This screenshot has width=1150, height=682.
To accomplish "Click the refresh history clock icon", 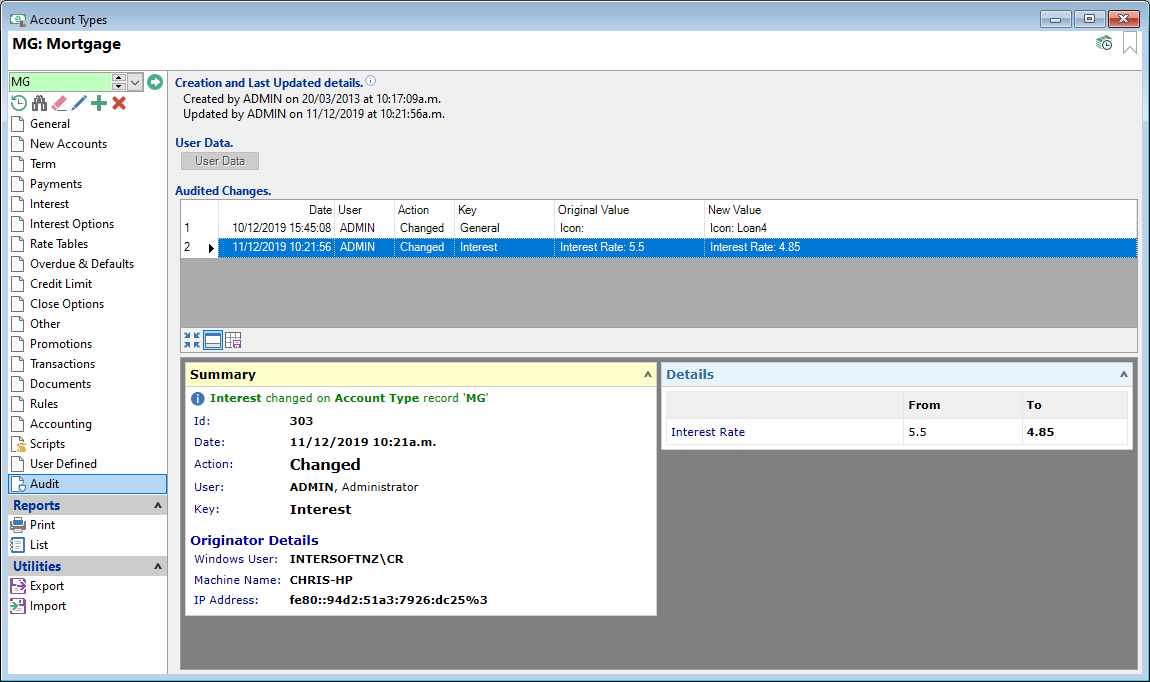I will pos(19,103).
